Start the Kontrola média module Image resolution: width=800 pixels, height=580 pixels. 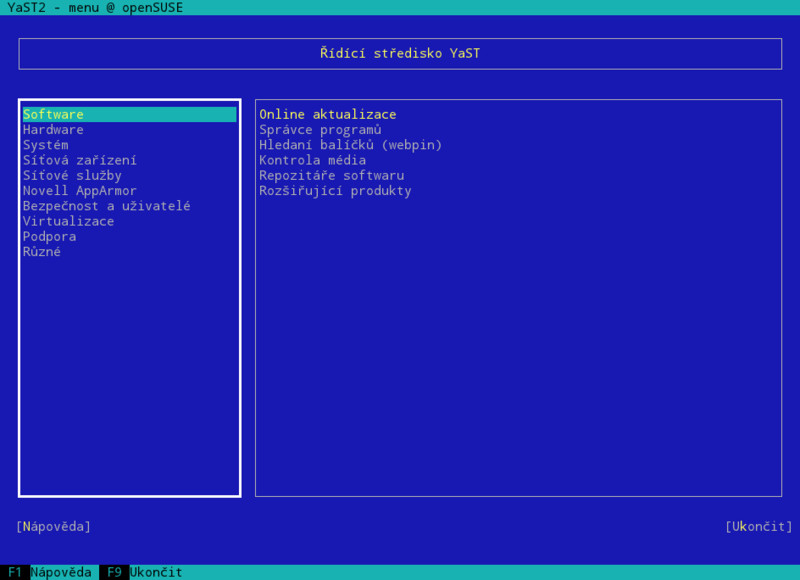312,160
